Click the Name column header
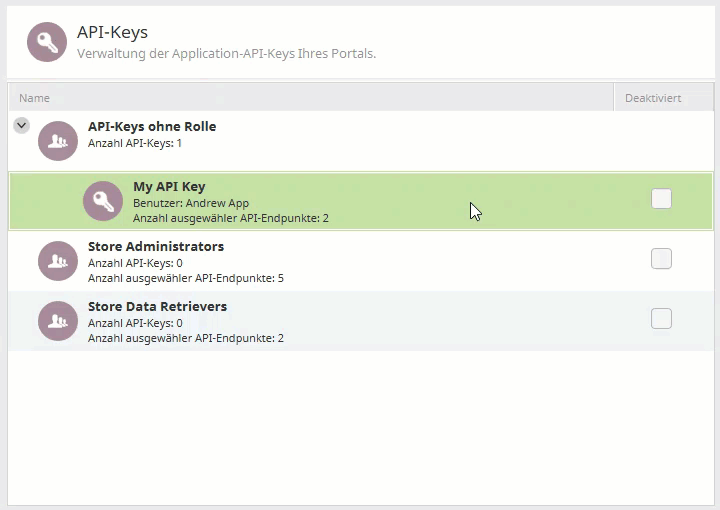720x510 pixels. point(35,98)
